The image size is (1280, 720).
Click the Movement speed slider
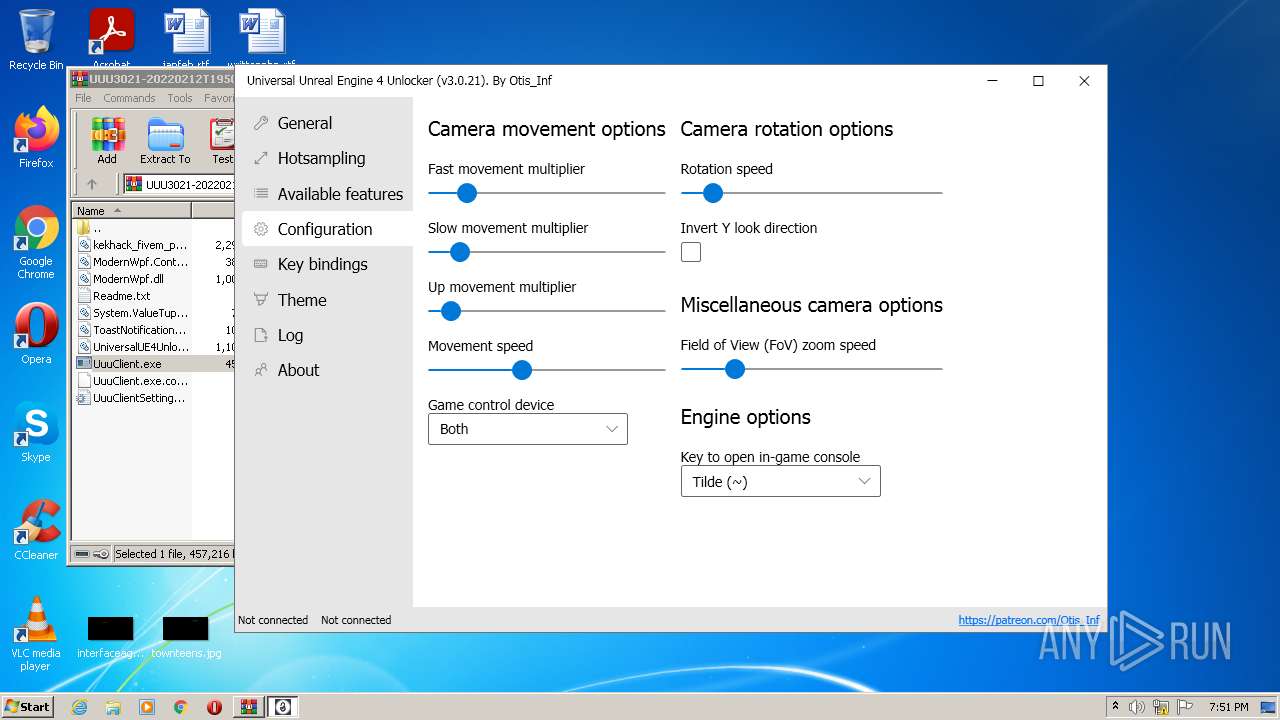point(546,370)
